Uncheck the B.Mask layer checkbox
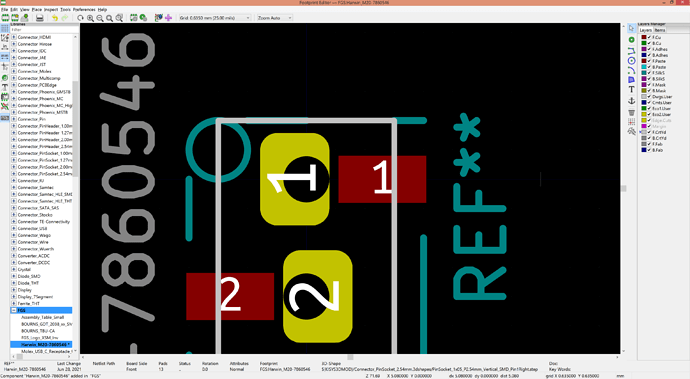The image size is (690, 379). pos(649,91)
